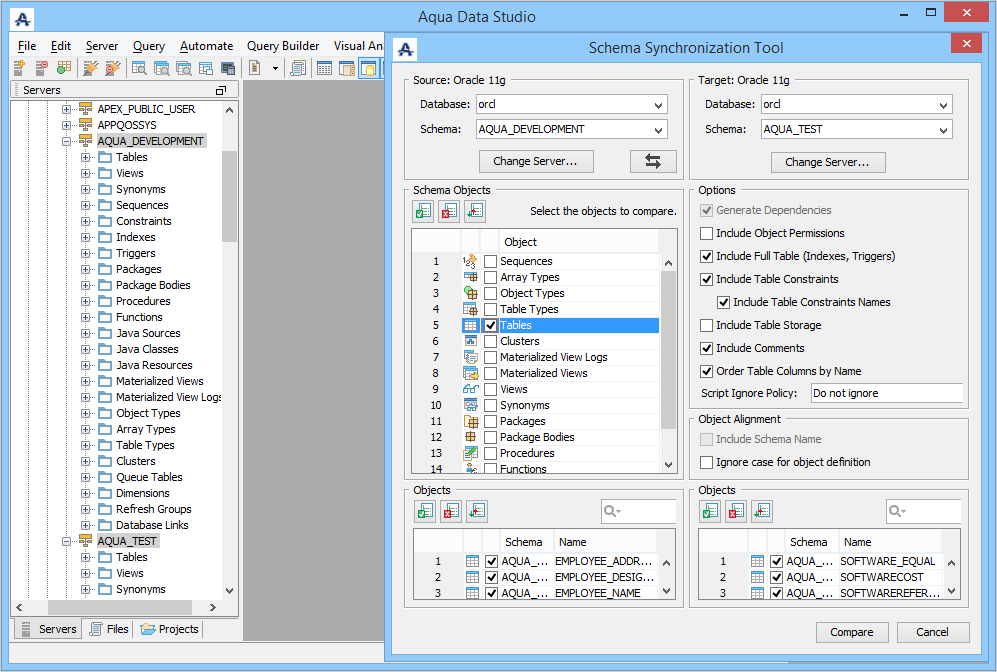The width and height of the screenshot is (997, 672).
Task: Click the register server toolbar icon
Action: point(20,68)
